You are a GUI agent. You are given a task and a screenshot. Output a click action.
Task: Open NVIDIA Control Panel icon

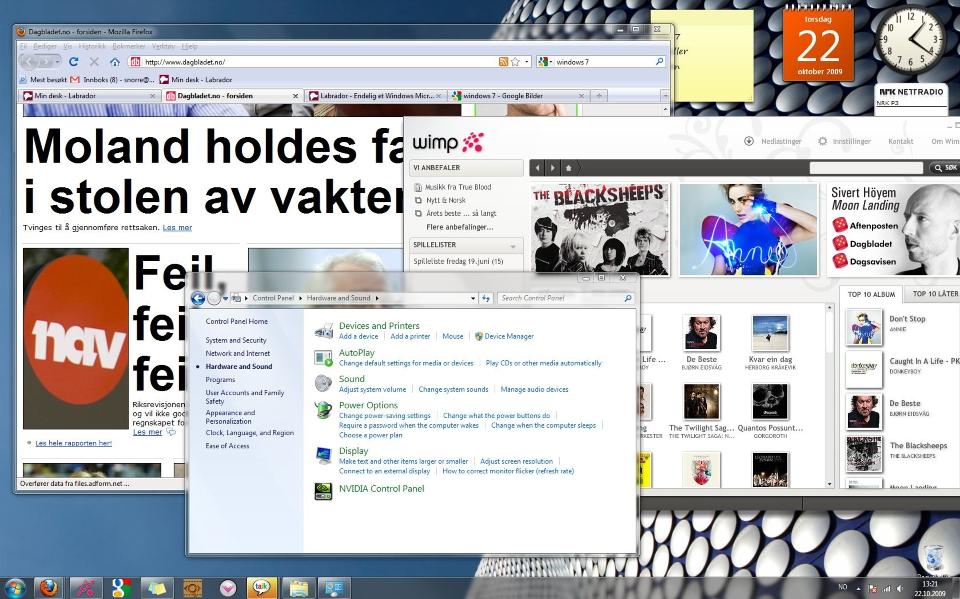click(x=323, y=491)
